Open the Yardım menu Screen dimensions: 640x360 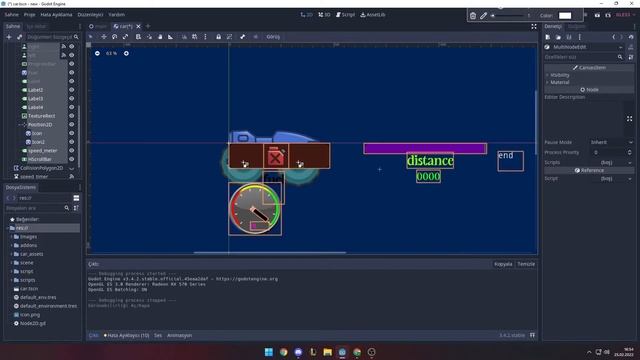pyautogui.click(x=116, y=15)
